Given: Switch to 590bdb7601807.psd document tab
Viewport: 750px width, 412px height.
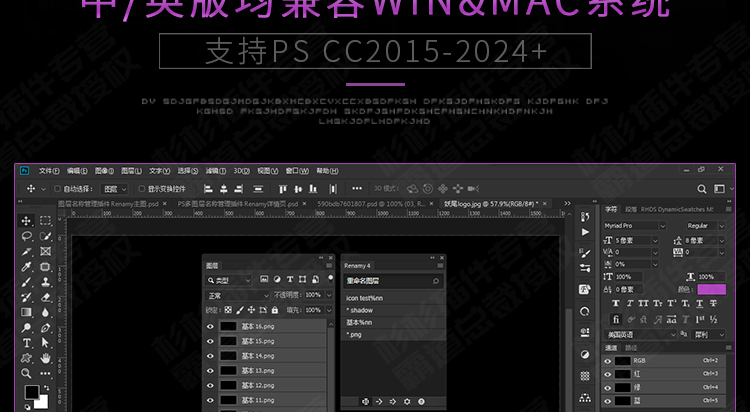Looking at the screenshot, I should [371, 204].
